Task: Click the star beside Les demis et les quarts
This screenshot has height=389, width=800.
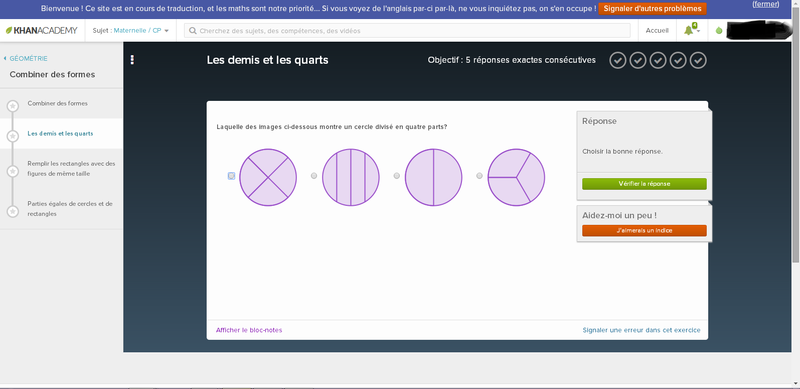Action: (13, 136)
